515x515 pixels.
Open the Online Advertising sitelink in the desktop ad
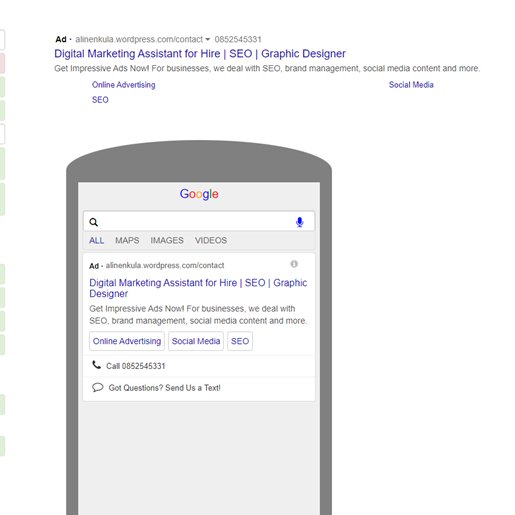click(123, 85)
